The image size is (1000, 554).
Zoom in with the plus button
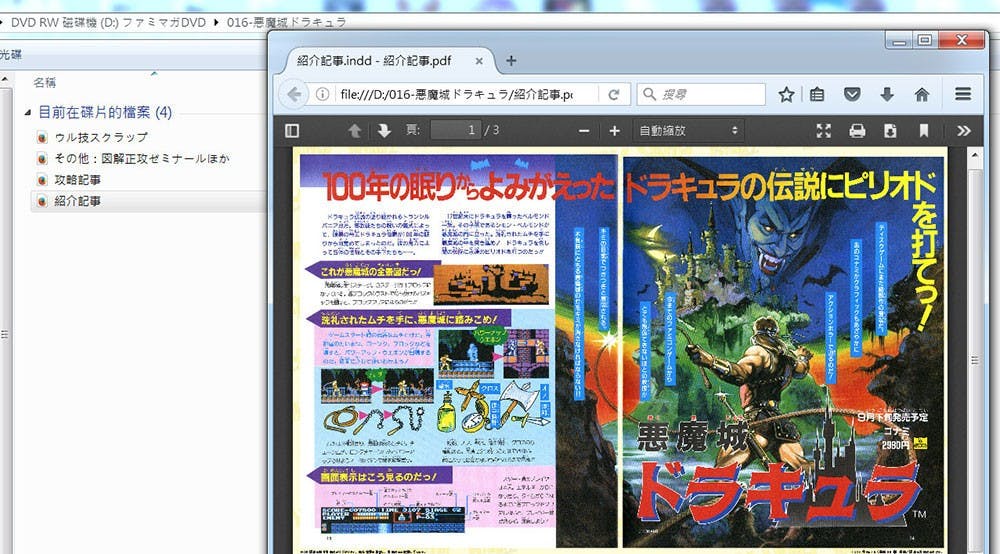pos(614,131)
